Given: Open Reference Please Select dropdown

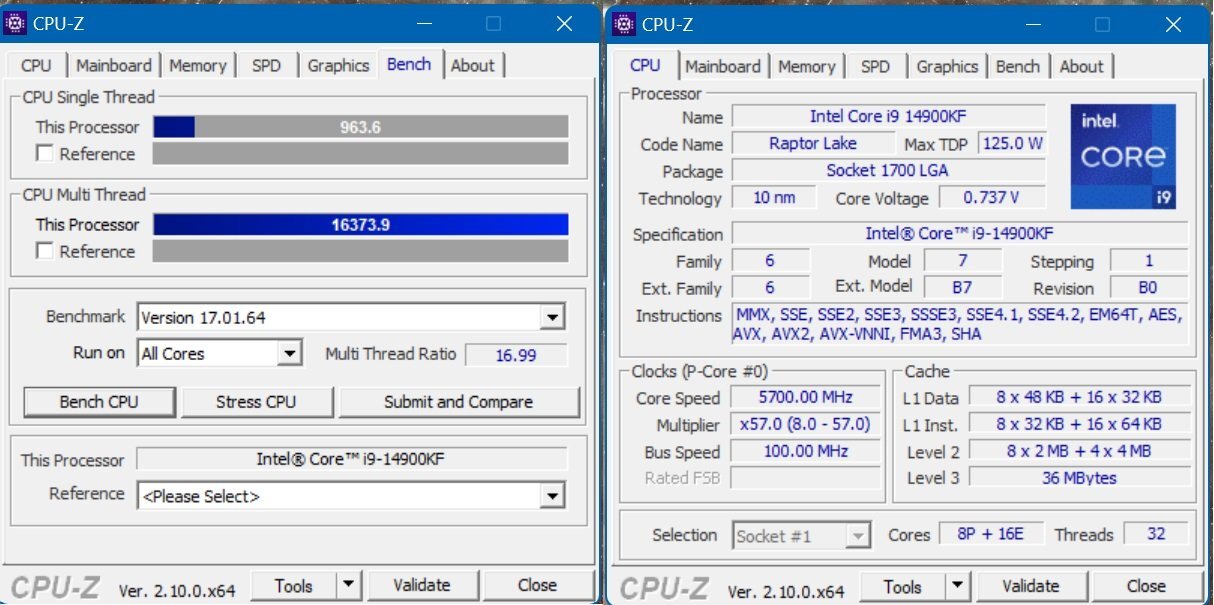Looking at the screenshot, I should [x=552, y=496].
